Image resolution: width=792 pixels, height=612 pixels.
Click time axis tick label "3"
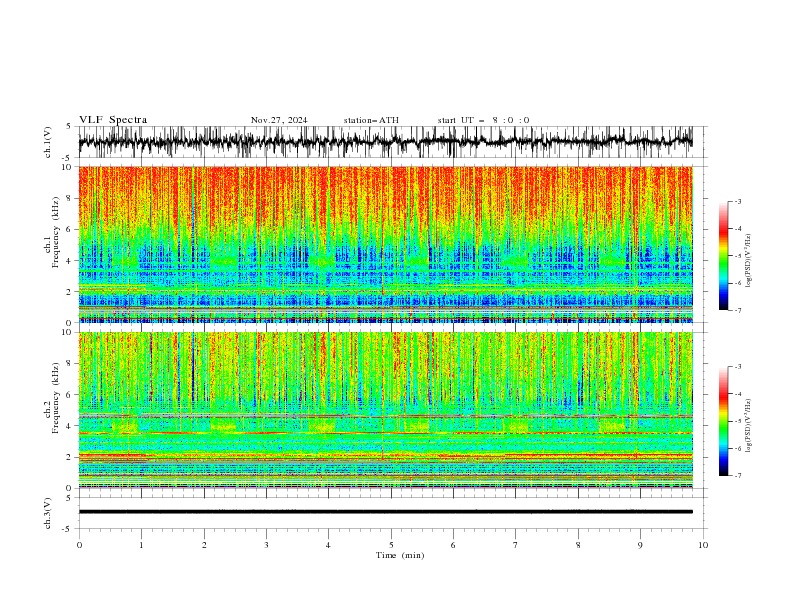(x=266, y=545)
